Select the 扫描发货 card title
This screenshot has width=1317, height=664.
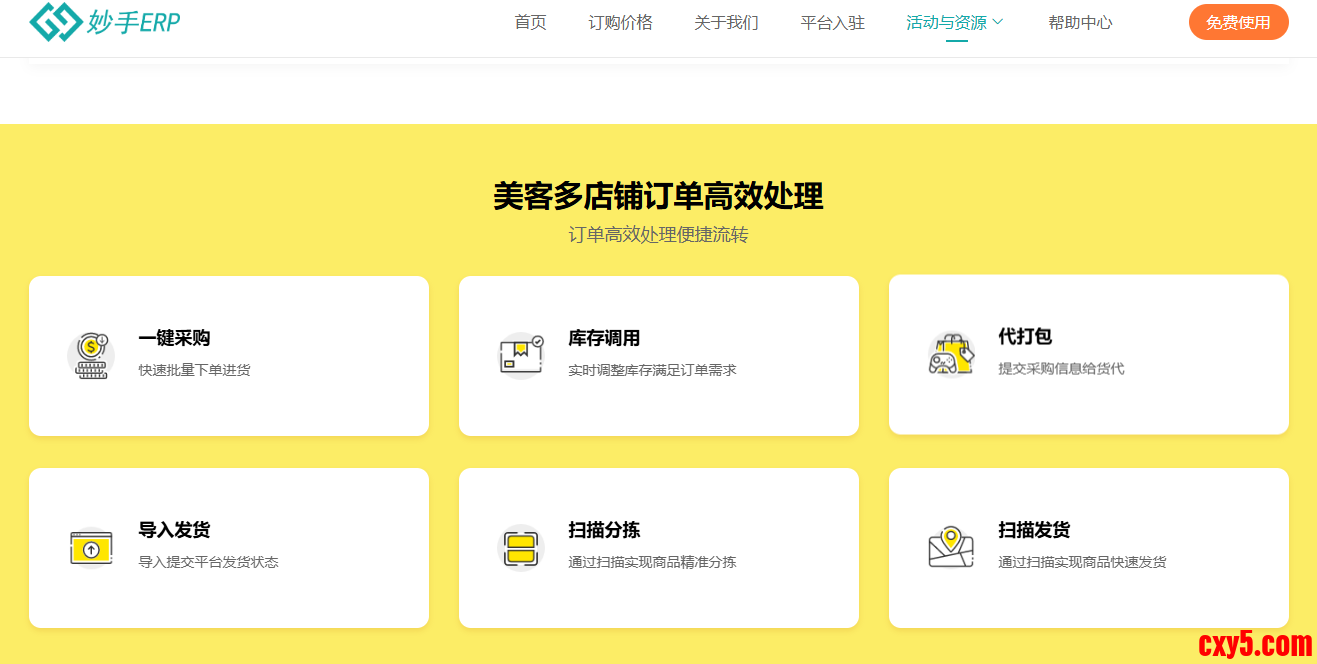1034,530
